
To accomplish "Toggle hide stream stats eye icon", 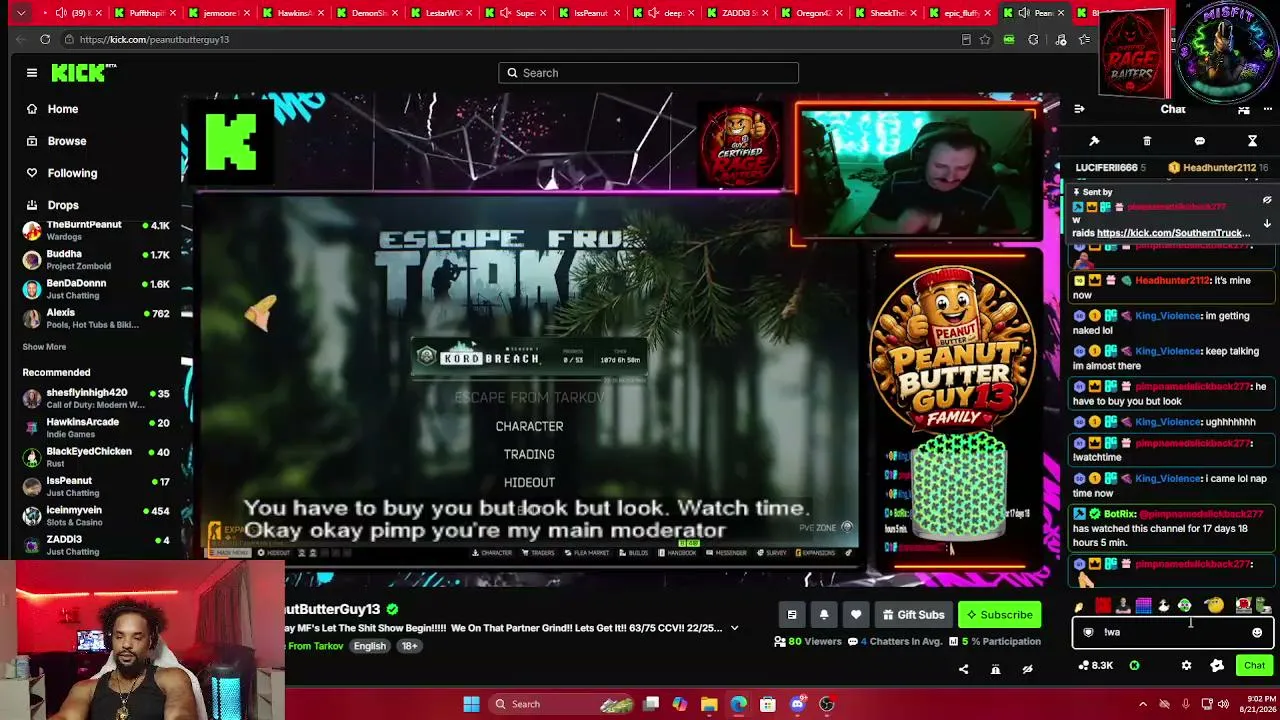I will [1027, 669].
